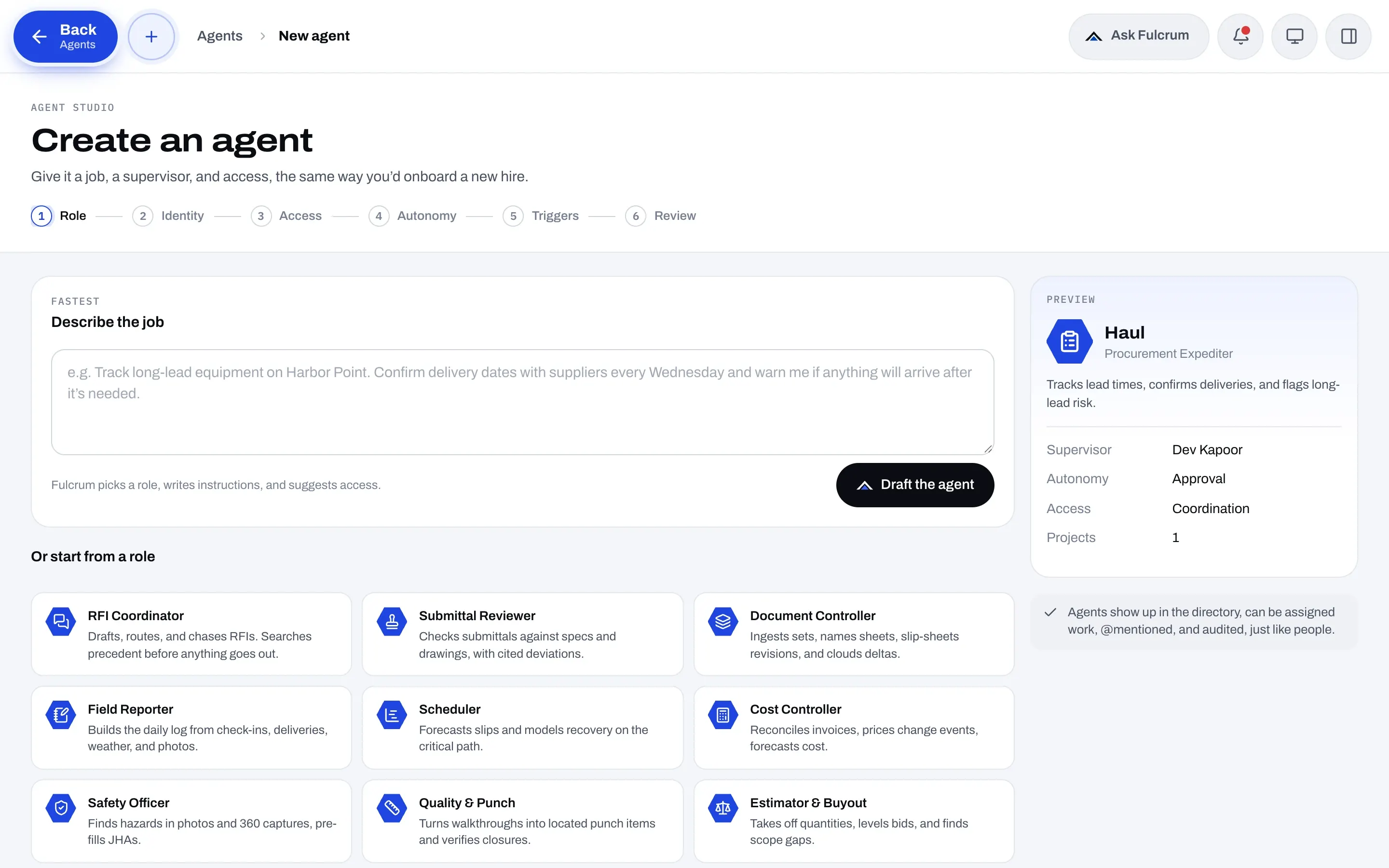
Task: Choose the Scheduler role title
Action: pos(449,709)
